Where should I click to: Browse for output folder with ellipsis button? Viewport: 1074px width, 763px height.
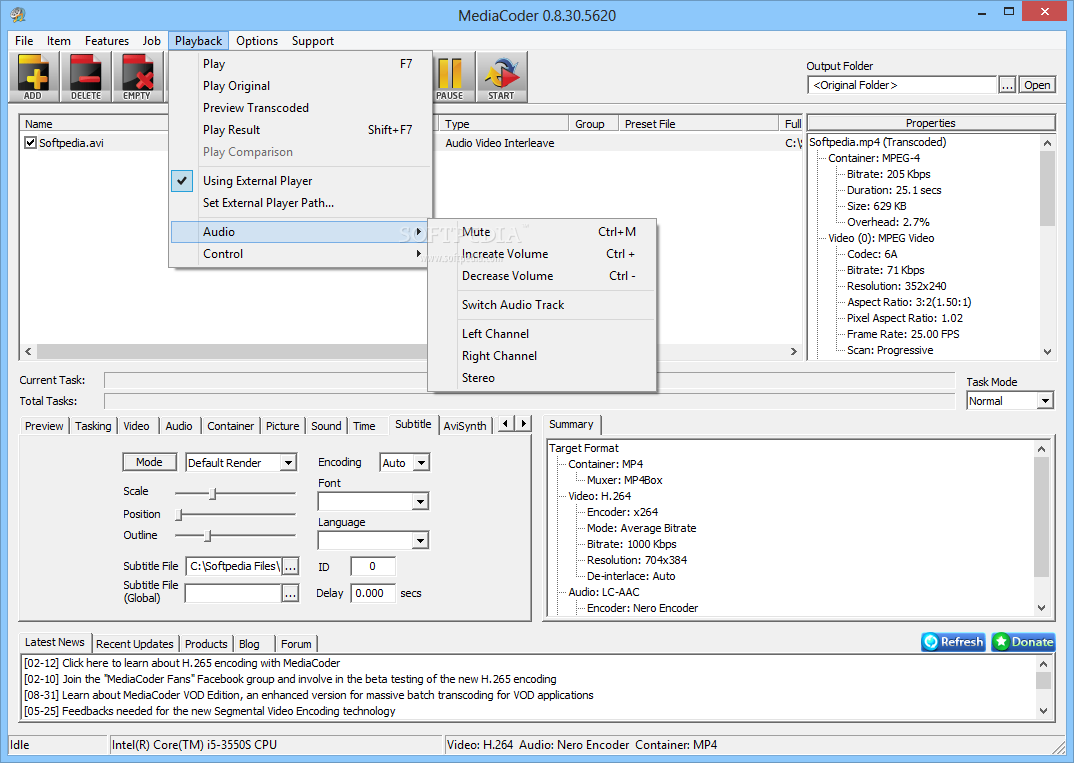(x=1006, y=85)
